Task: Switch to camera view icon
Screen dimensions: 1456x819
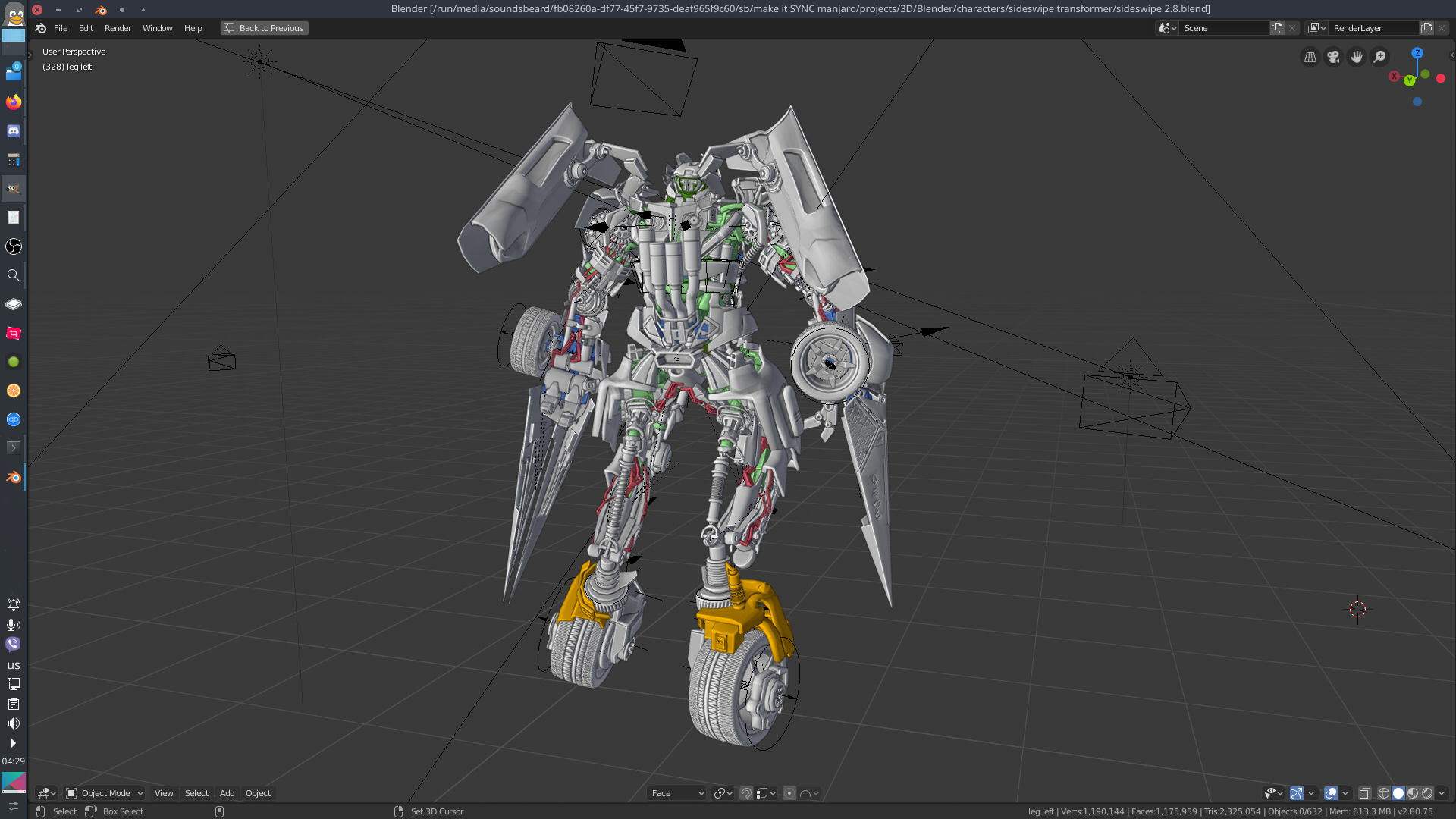Action: coord(1333,57)
